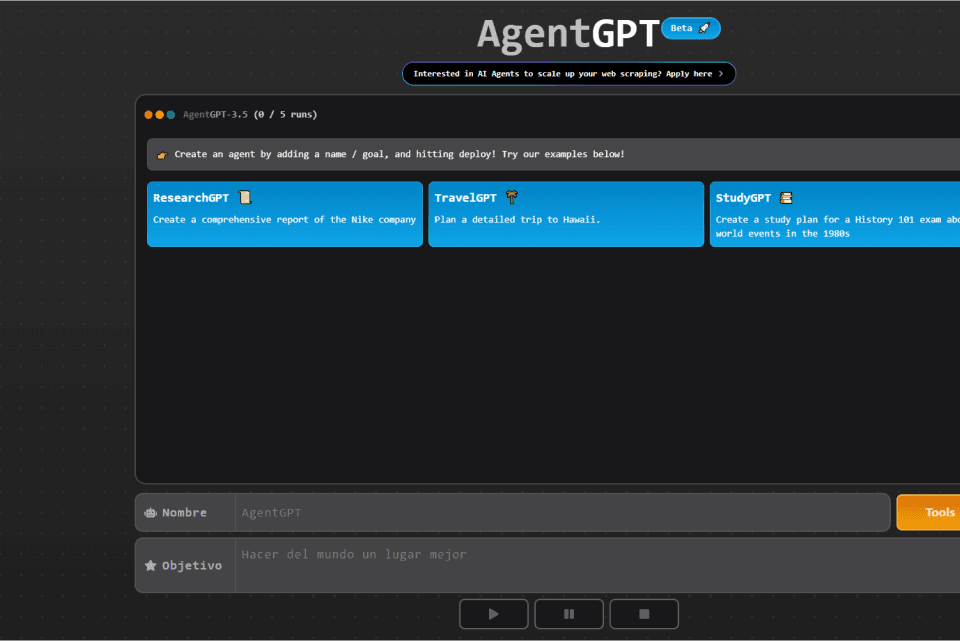Focus the Objetivo goal text field
Screen dimensions: 960x641
598,565
